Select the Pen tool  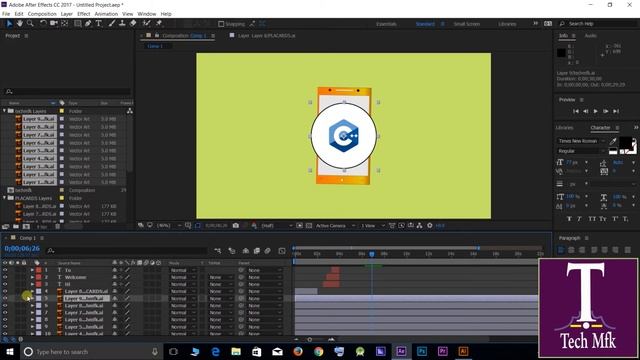[88, 24]
